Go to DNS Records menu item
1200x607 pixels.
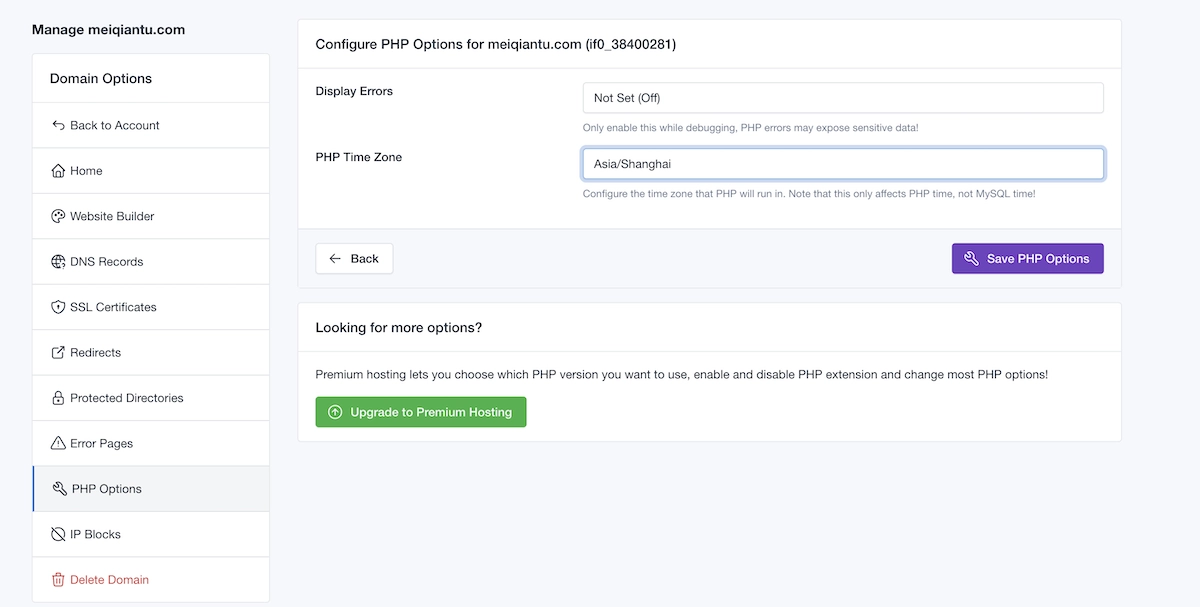106,262
